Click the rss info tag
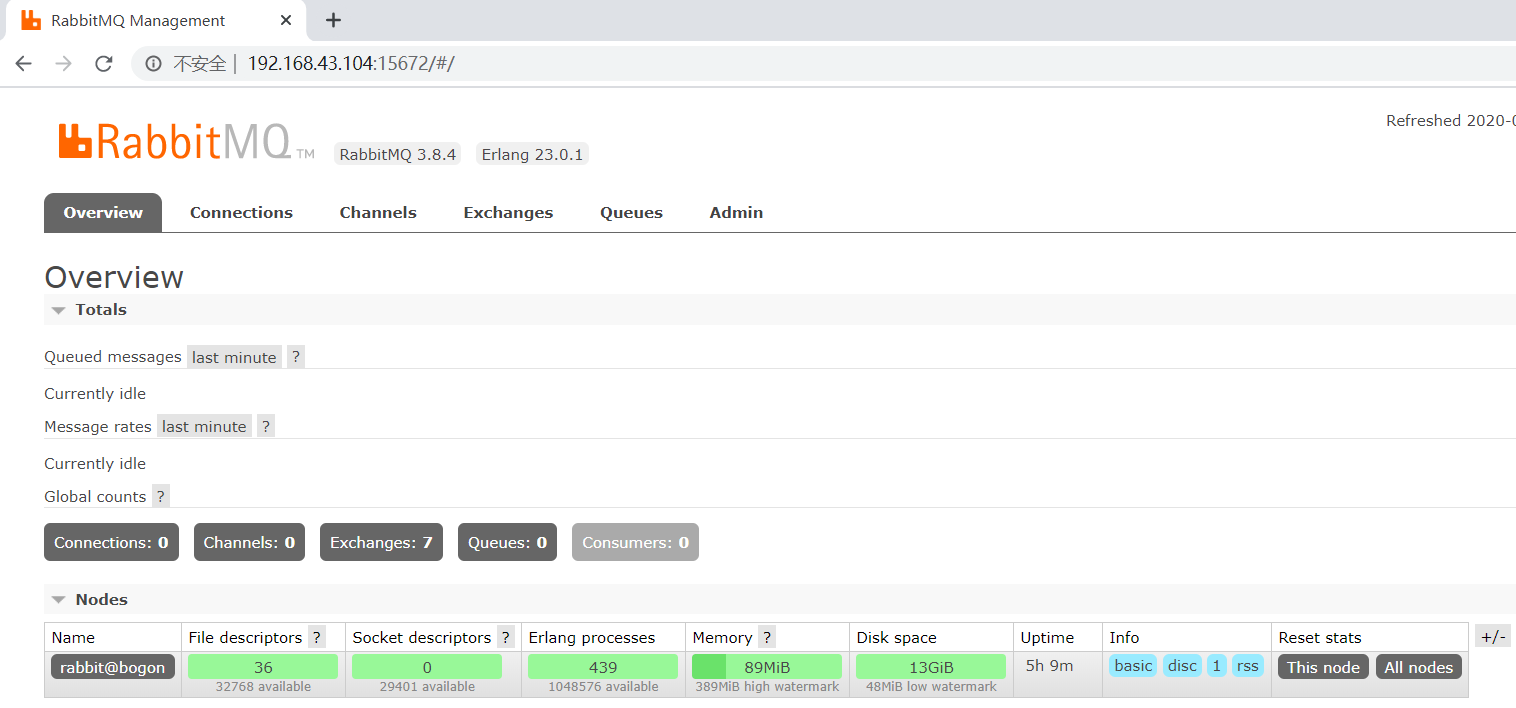1516x708 pixels. click(x=1247, y=666)
